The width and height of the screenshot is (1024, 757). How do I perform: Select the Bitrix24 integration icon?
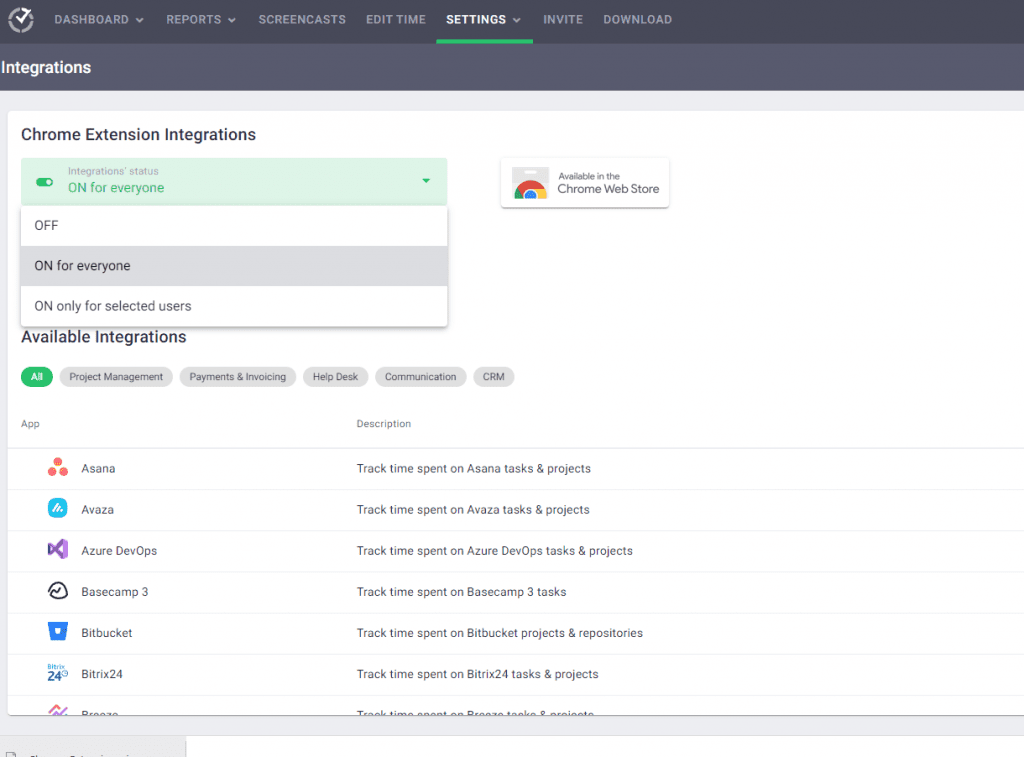coord(56,673)
